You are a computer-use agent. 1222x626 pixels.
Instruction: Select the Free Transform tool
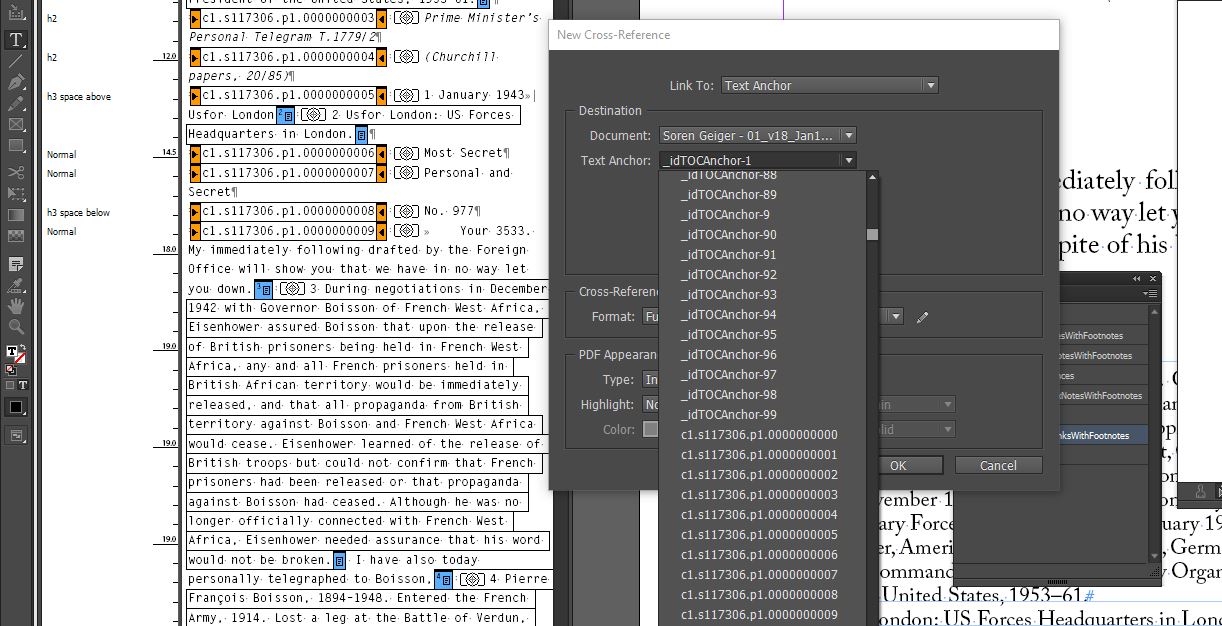click(x=16, y=193)
